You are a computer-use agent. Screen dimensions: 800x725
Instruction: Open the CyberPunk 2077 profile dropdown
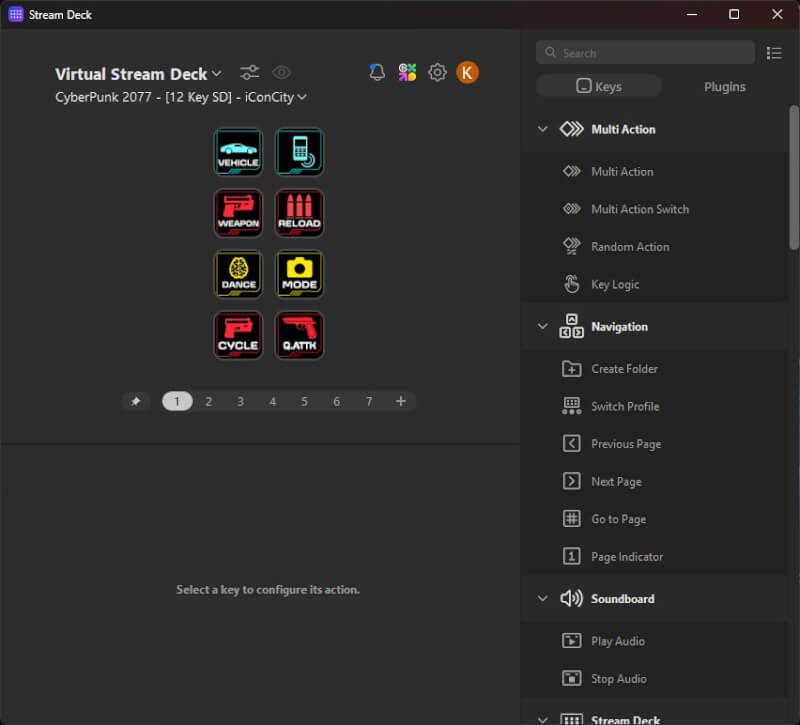(x=181, y=97)
